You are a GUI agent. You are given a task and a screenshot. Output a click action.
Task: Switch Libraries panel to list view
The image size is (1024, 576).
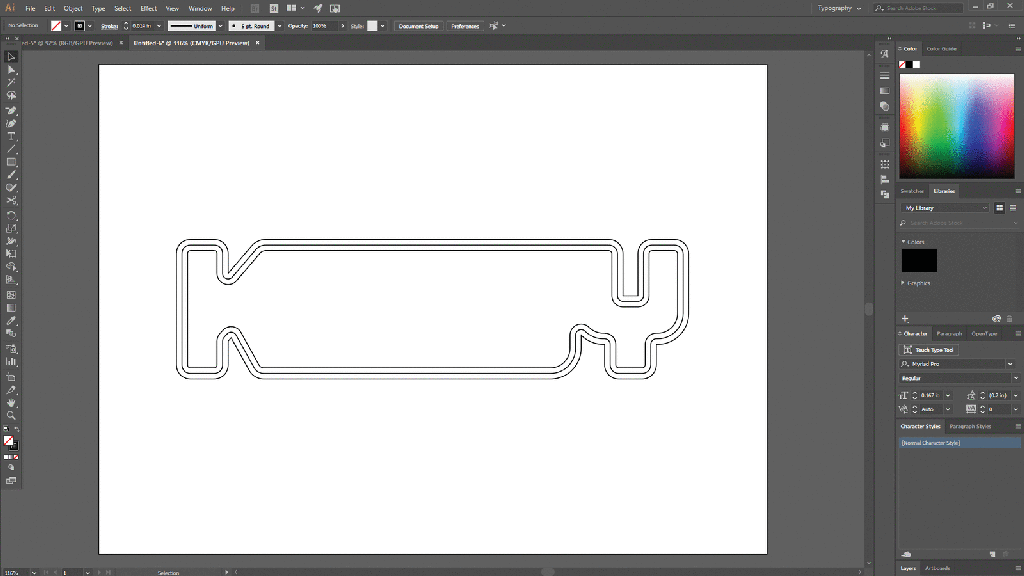click(x=1011, y=208)
